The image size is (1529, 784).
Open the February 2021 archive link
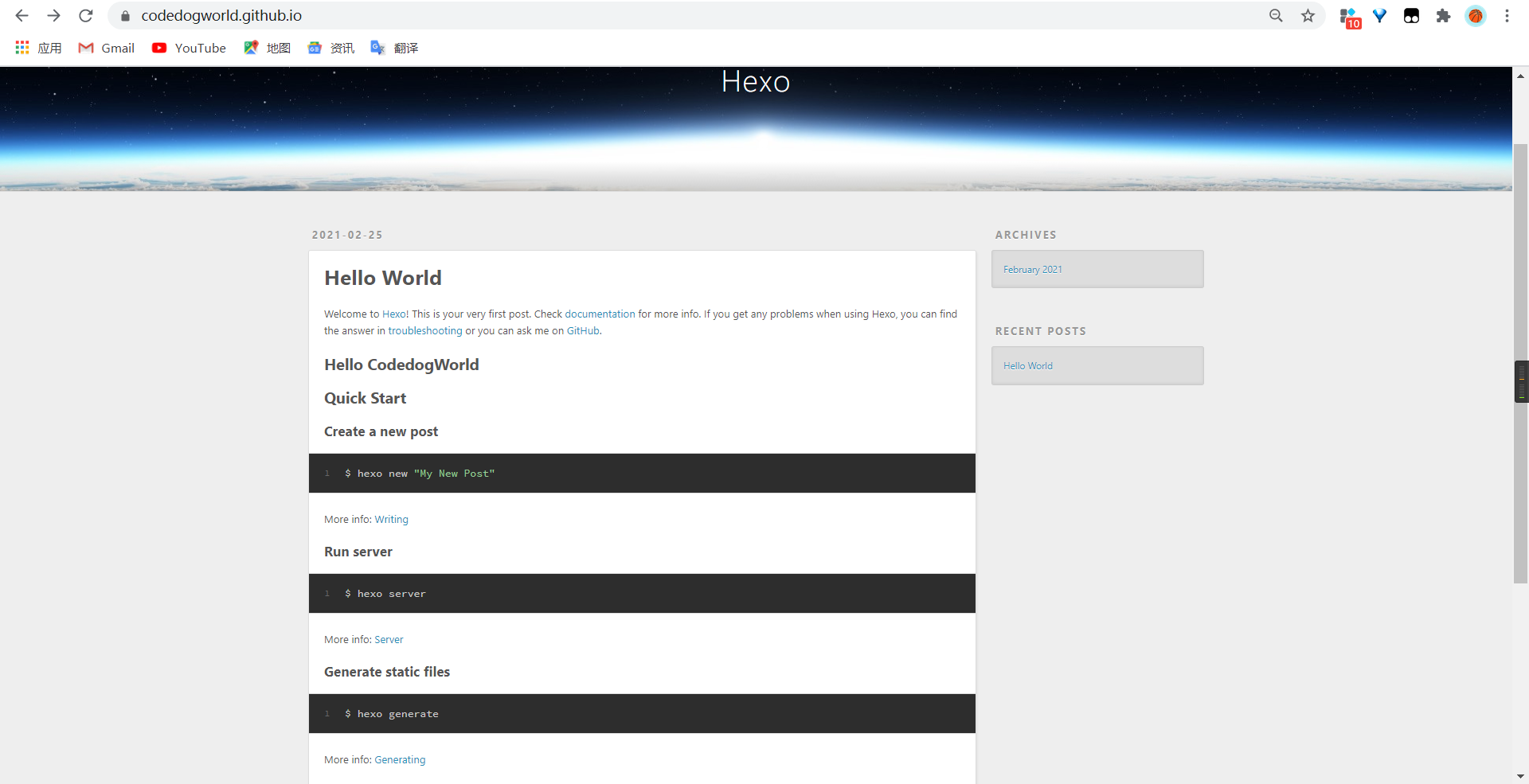(x=1032, y=270)
